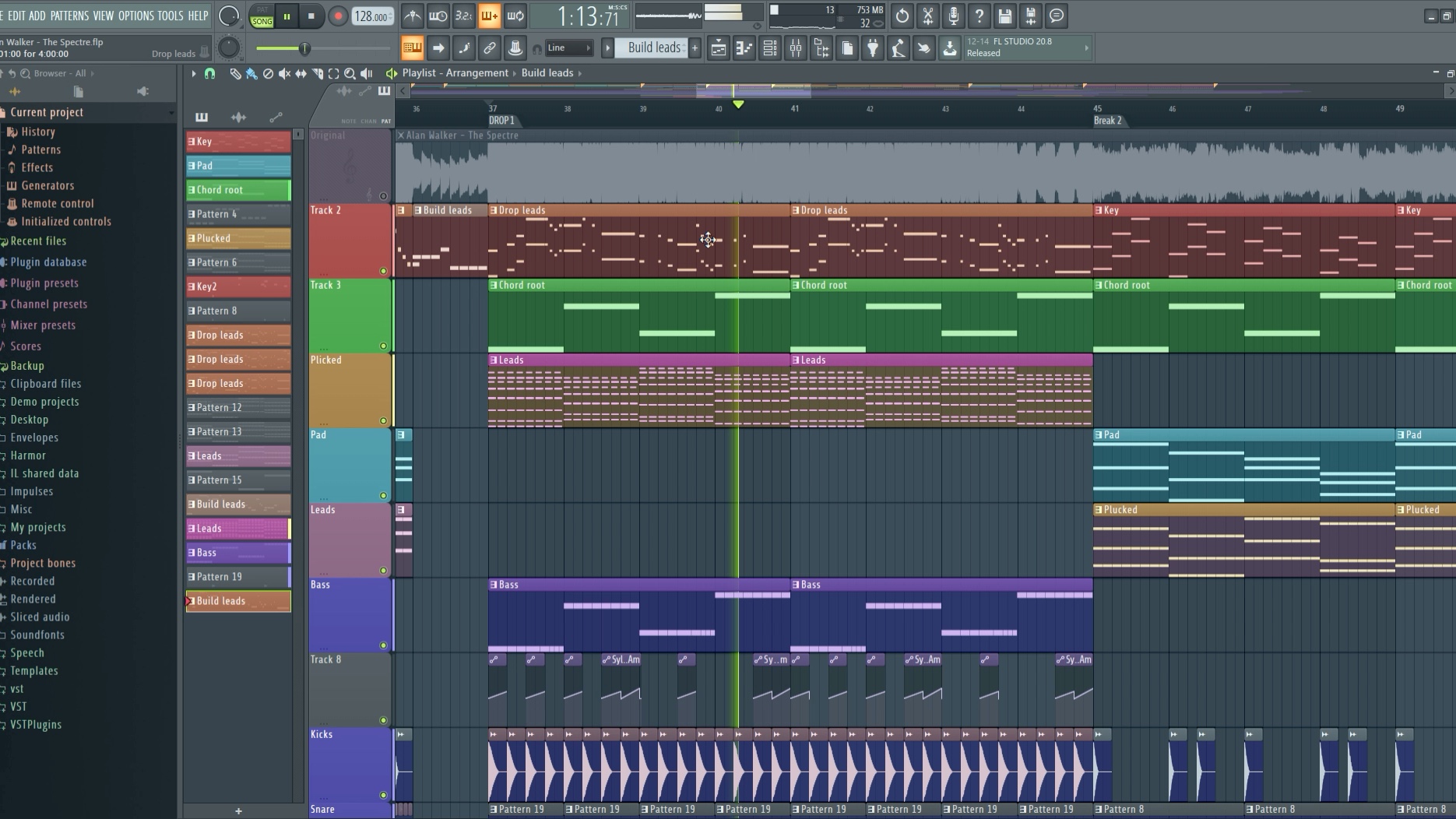Mute Track 2 with its green dot

point(383,271)
